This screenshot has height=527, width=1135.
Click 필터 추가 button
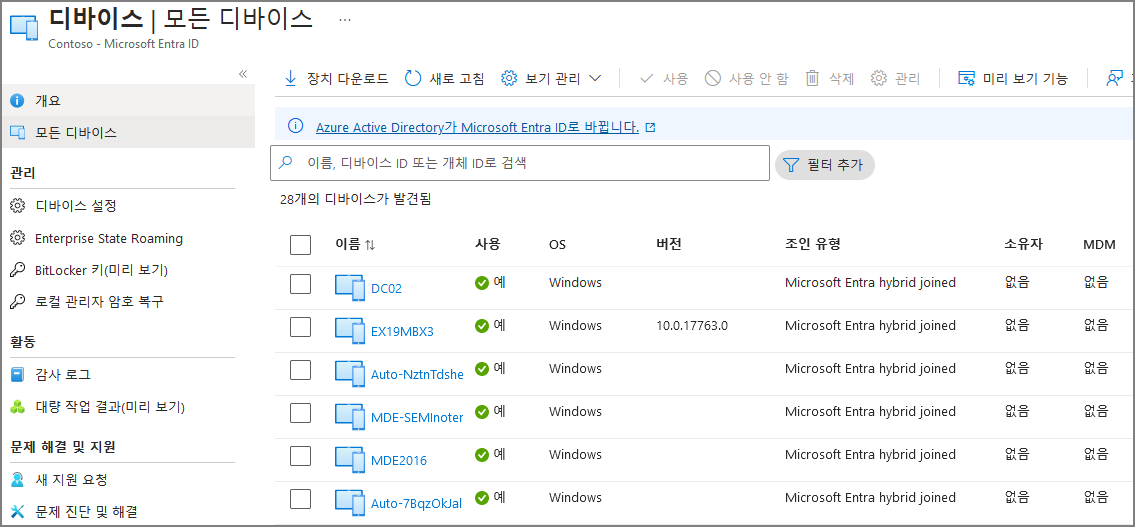[x=824, y=164]
